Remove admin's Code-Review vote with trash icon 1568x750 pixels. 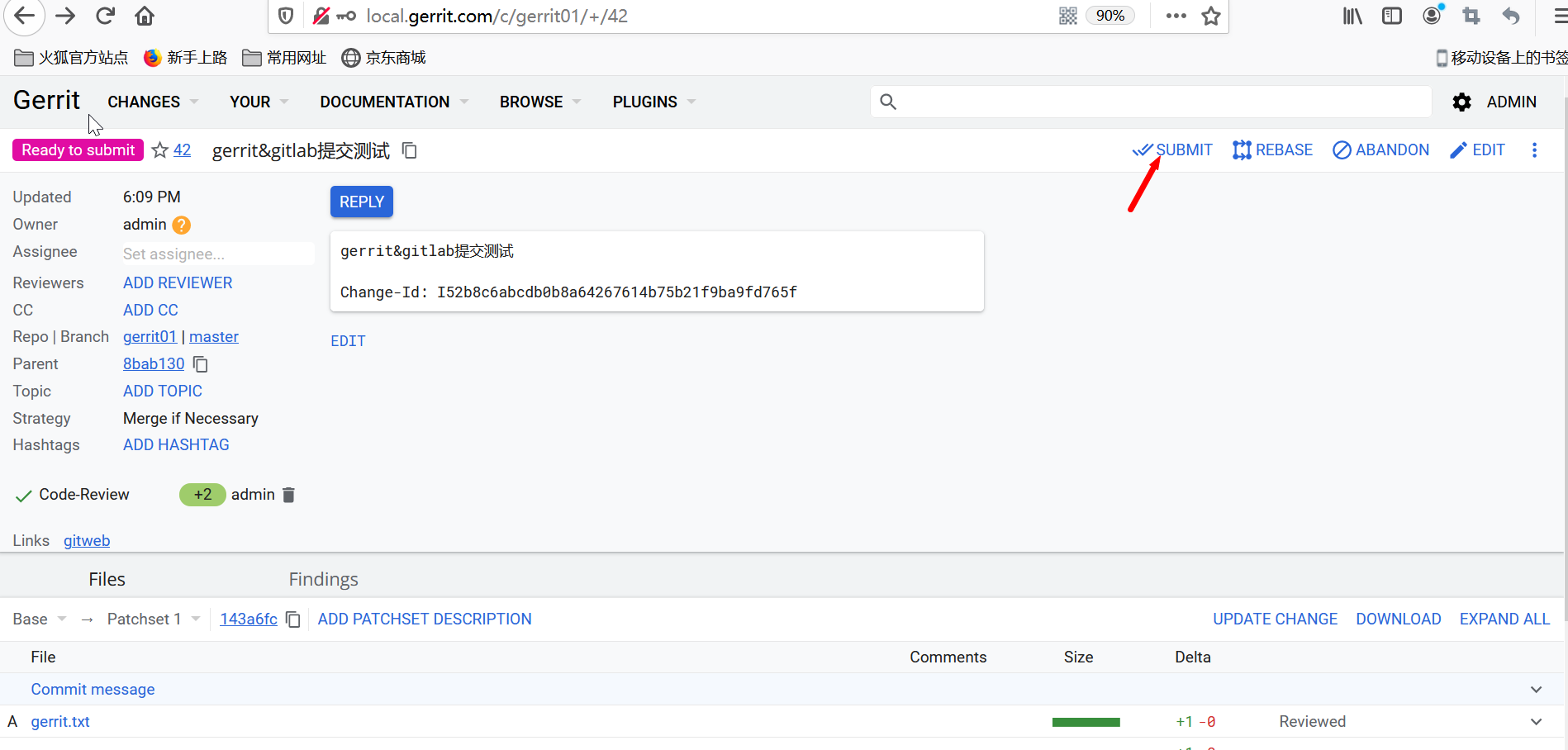tap(288, 495)
